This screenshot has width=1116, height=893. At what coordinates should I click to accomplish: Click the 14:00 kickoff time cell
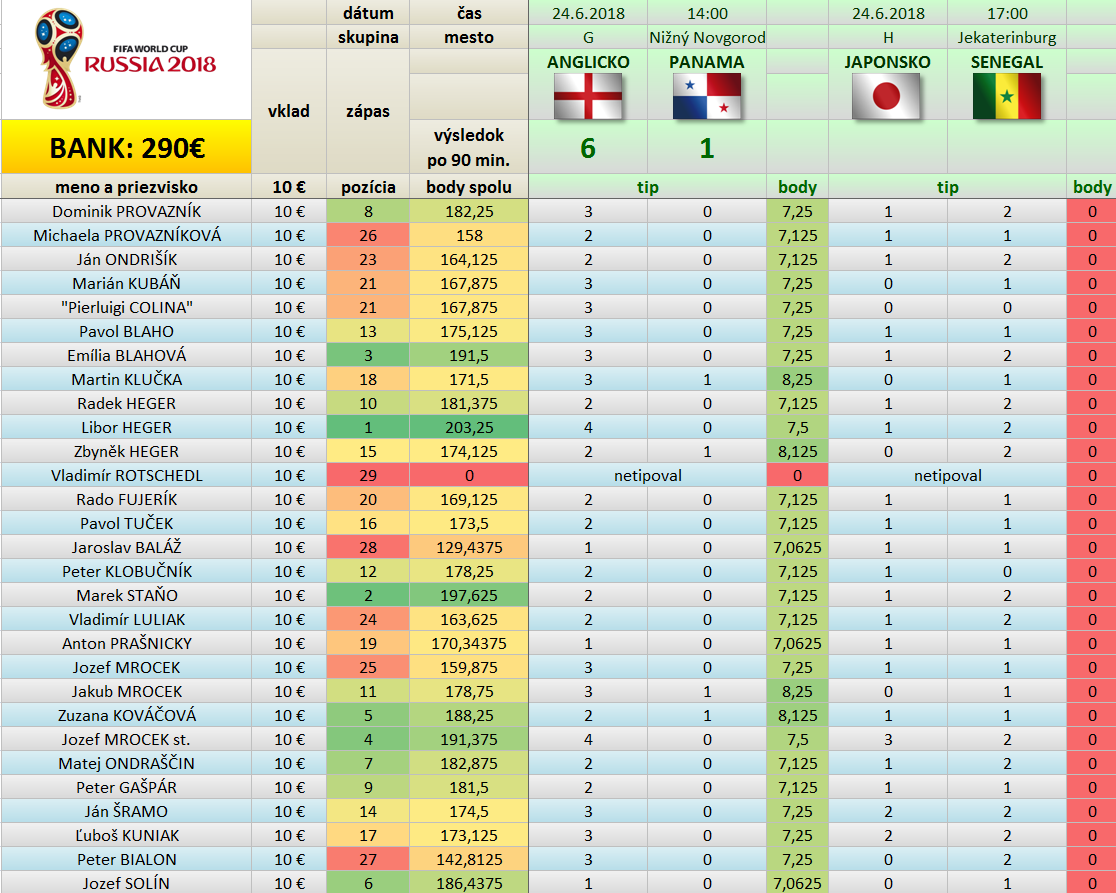[x=707, y=14]
